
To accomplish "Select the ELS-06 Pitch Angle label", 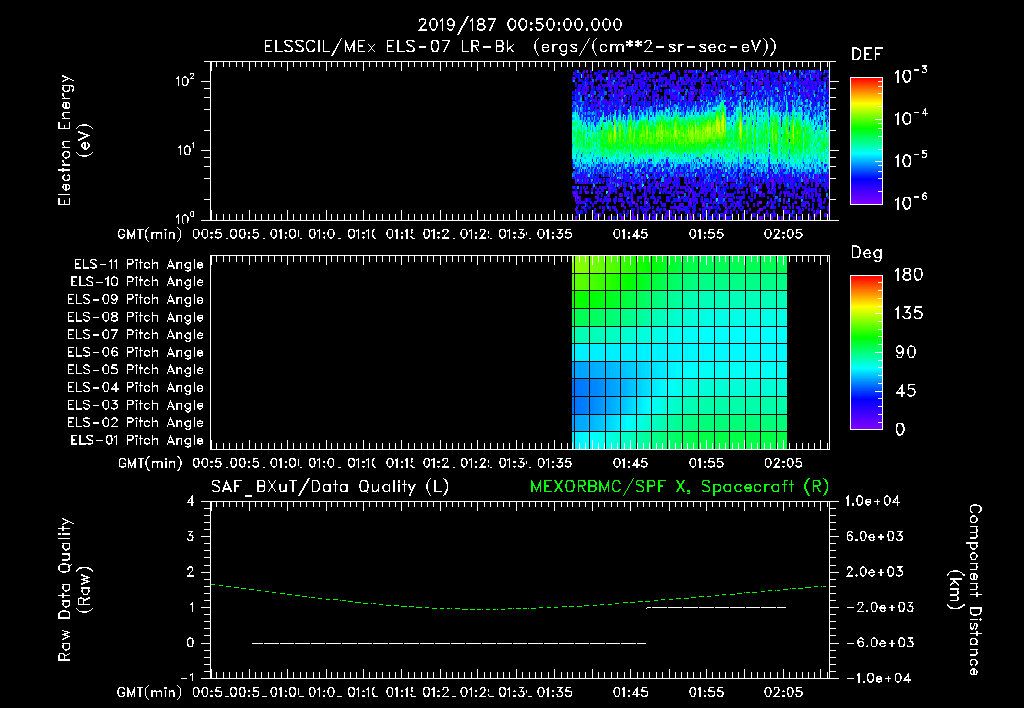I will point(135,353).
